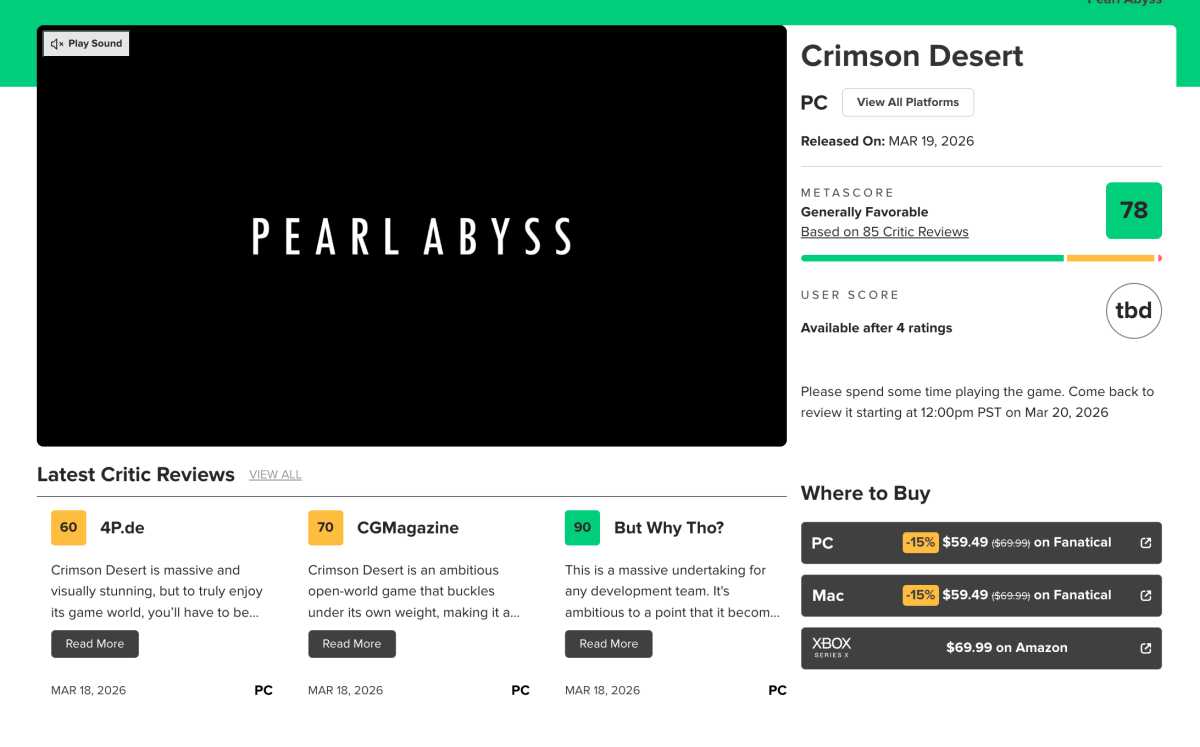Click the green score distribution bar
The width and height of the screenshot is (1200, 747).
pos(930,258)
